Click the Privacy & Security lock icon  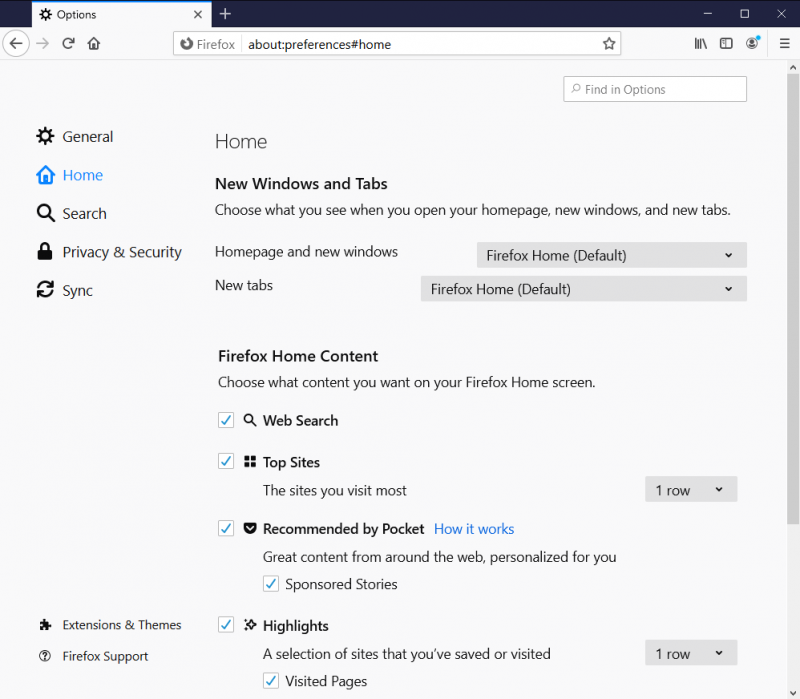tap(45, 252)
